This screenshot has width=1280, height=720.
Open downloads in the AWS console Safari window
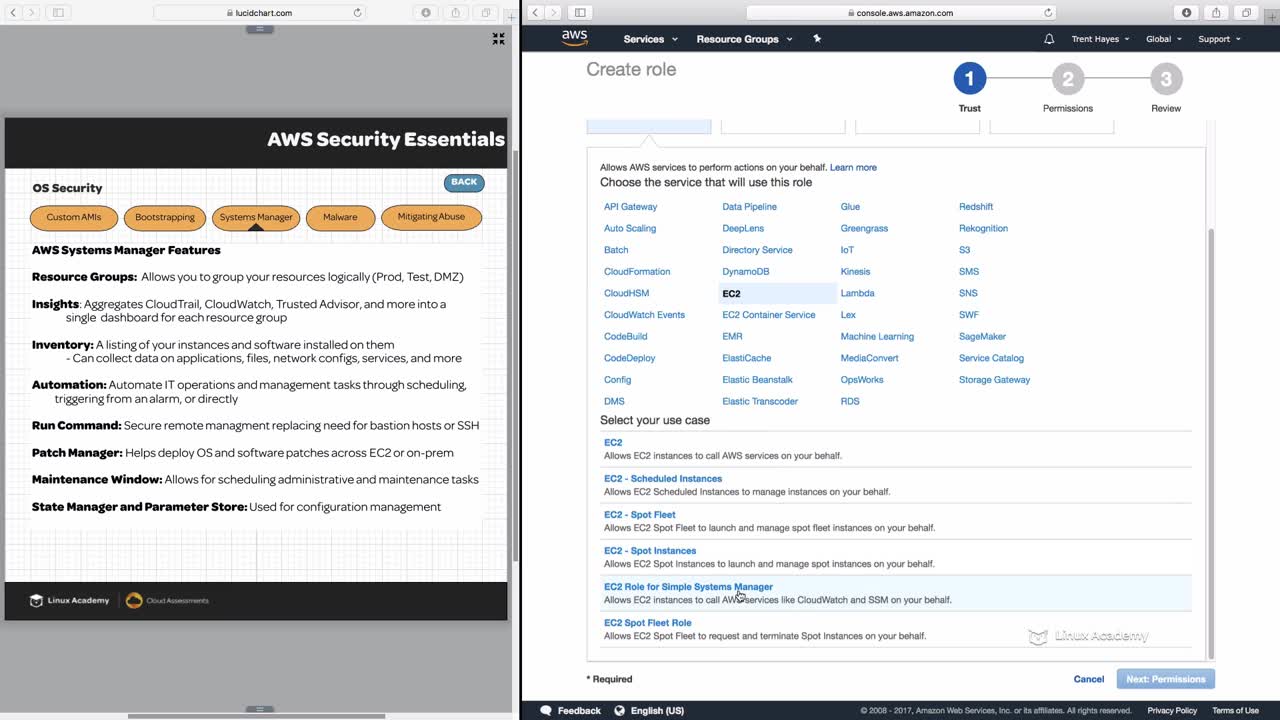pos(1187,13)
